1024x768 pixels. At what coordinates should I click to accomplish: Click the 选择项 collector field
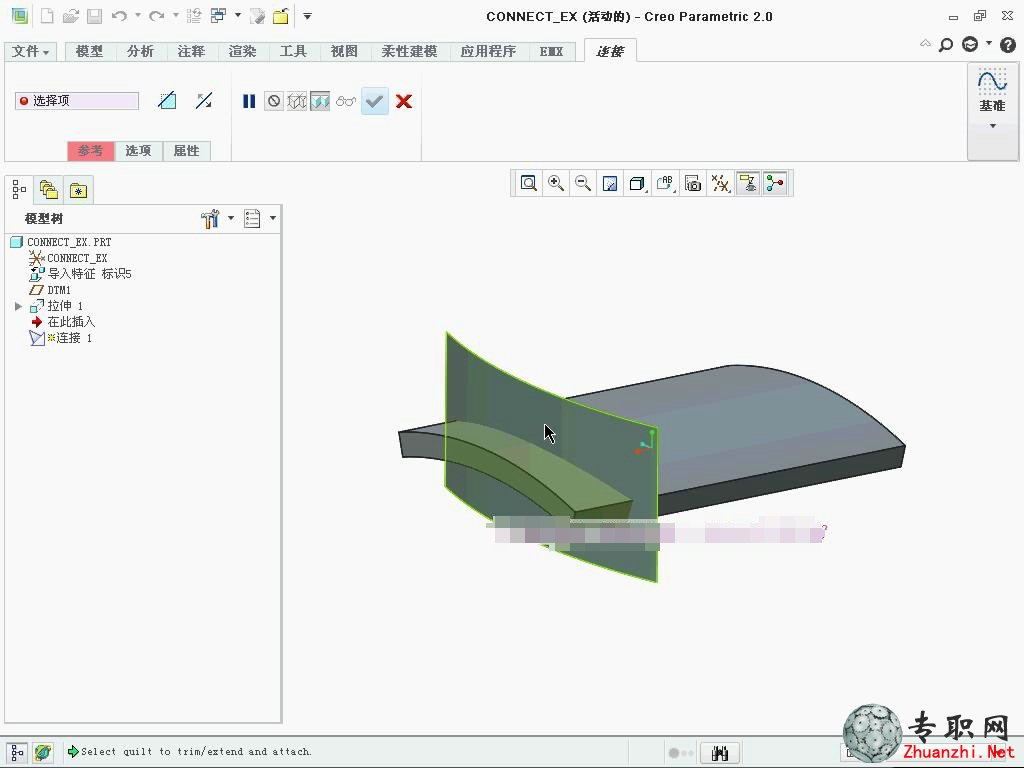tap(77, 101)
